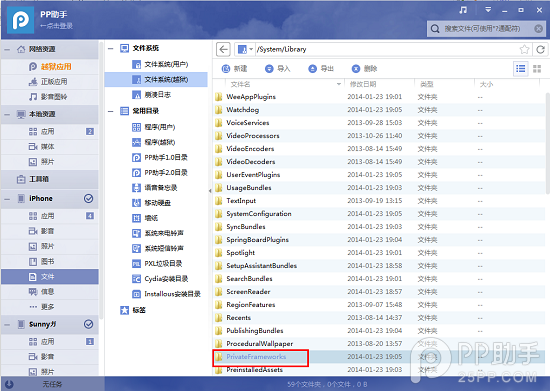Collapse the iPhone device section

point(7,199)
